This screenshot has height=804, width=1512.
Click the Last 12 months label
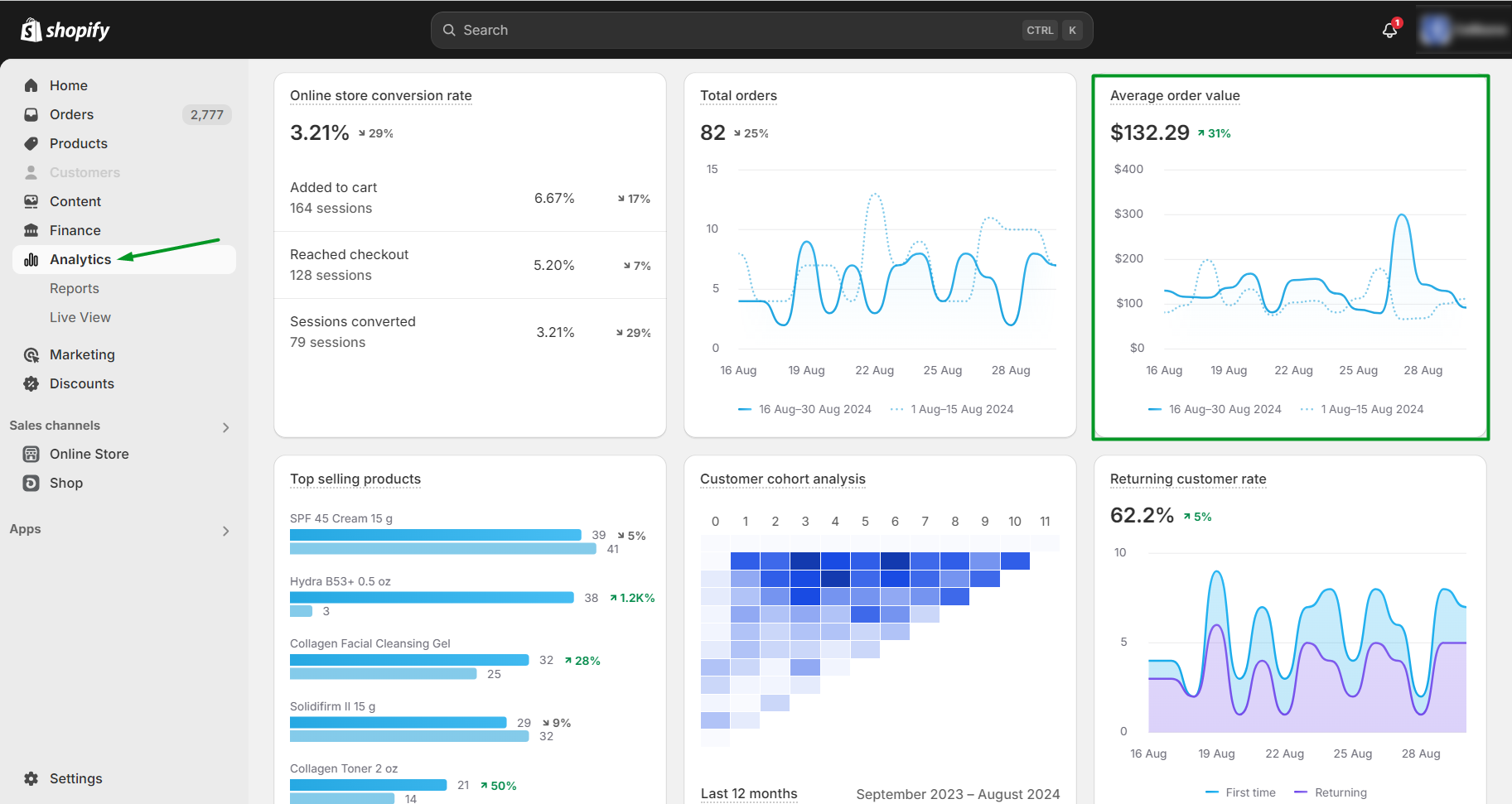coord(749,793)
